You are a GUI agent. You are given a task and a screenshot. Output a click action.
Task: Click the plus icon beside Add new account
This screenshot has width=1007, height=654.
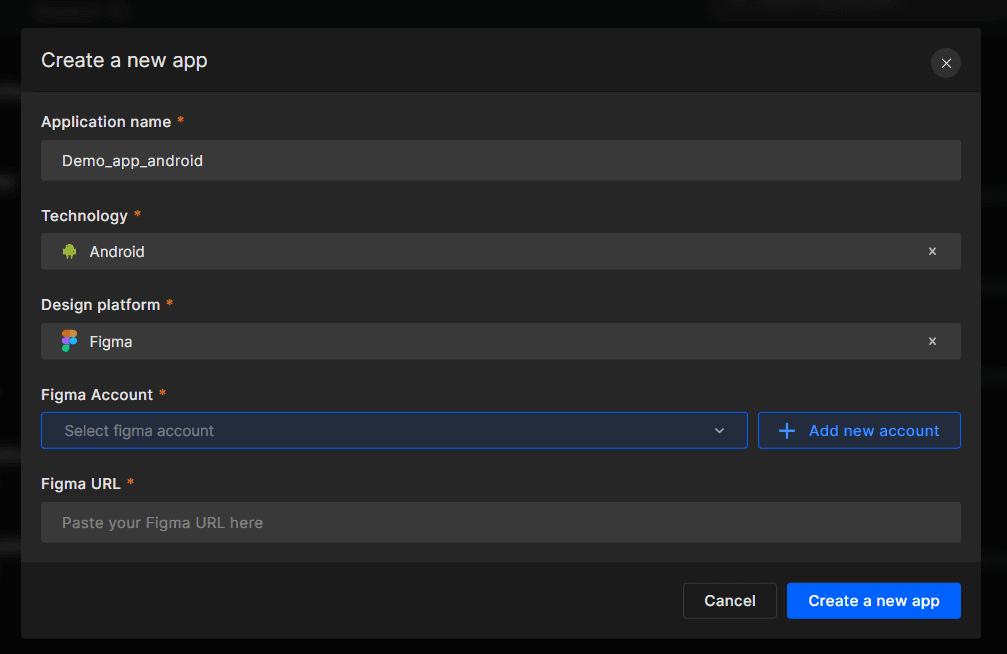click(x=786, y=430)
